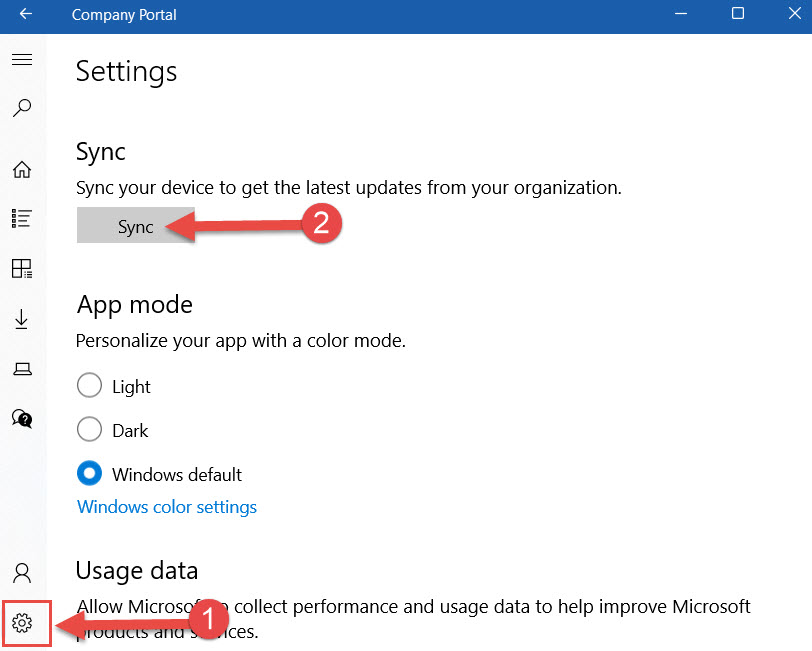
Task: Open Downloads and updates icon
Action: coord(22,318)
